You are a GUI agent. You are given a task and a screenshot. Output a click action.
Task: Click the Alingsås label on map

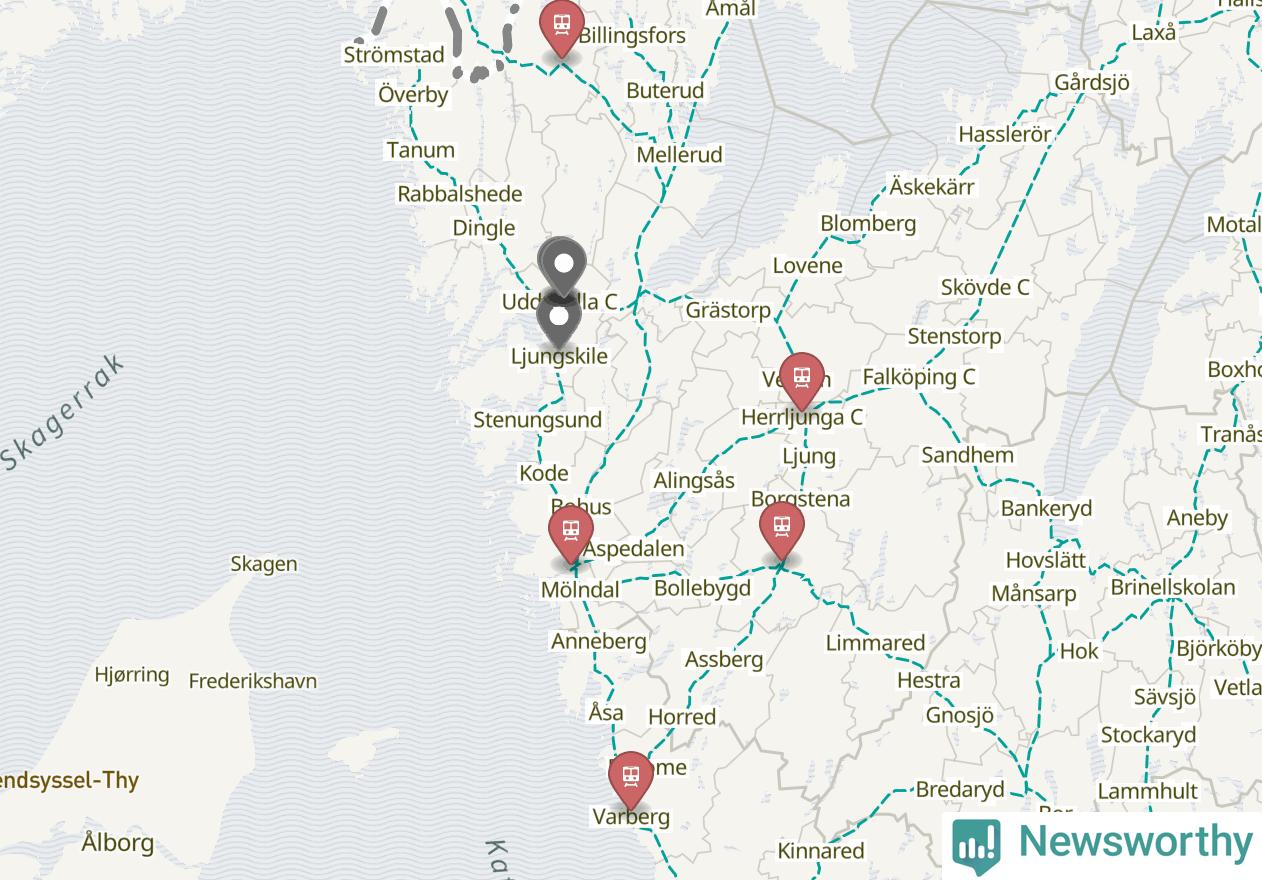694,481
